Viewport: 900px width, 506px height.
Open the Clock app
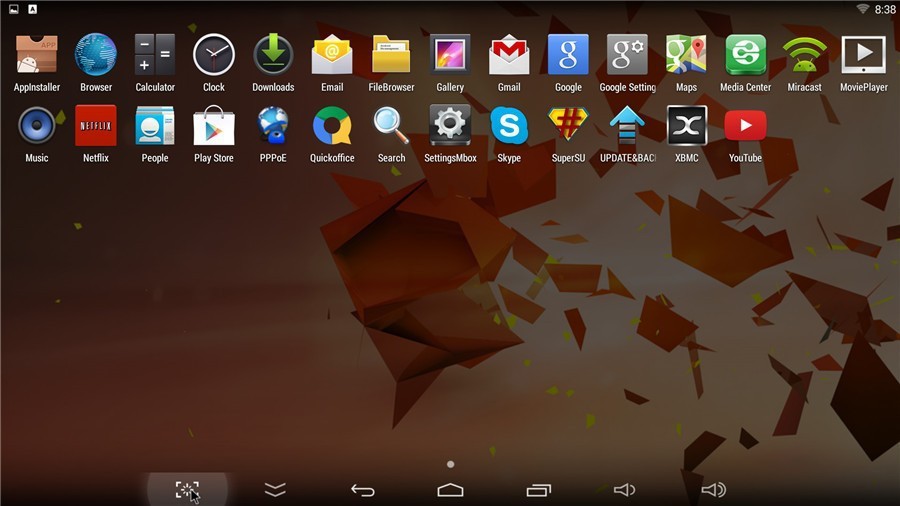click(214, 55)
